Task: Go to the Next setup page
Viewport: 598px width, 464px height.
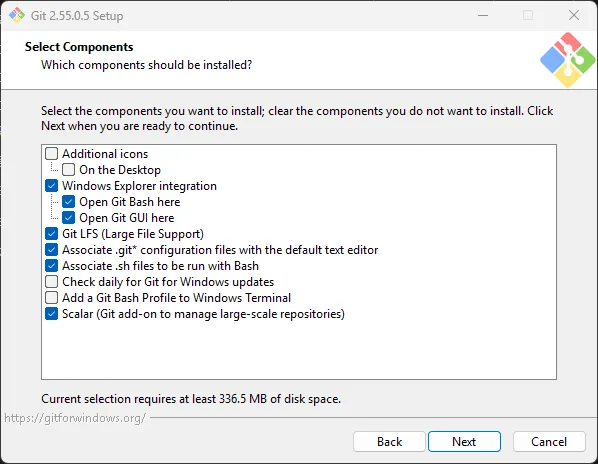Action: (464, 442)
